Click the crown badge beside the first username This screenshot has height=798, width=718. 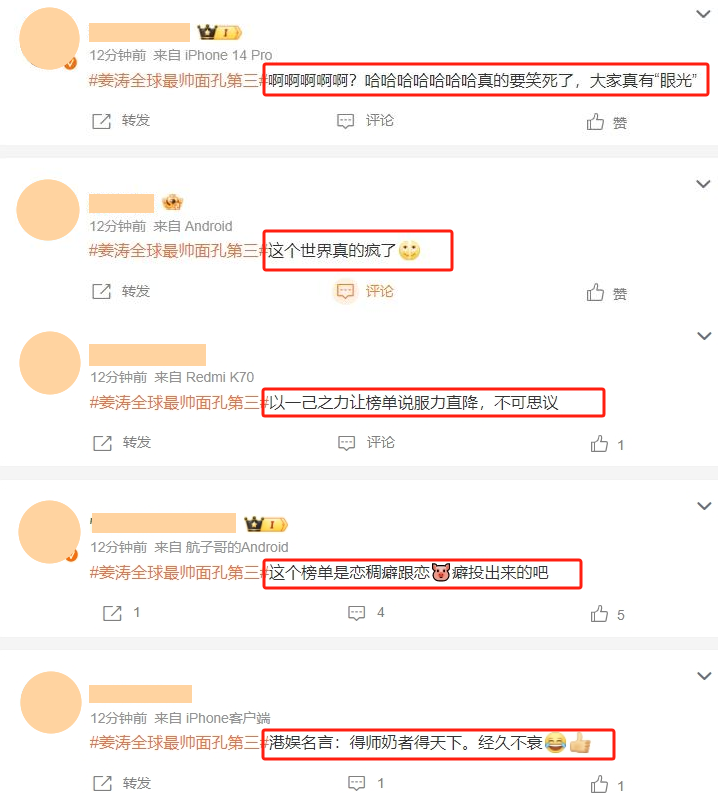219,33
